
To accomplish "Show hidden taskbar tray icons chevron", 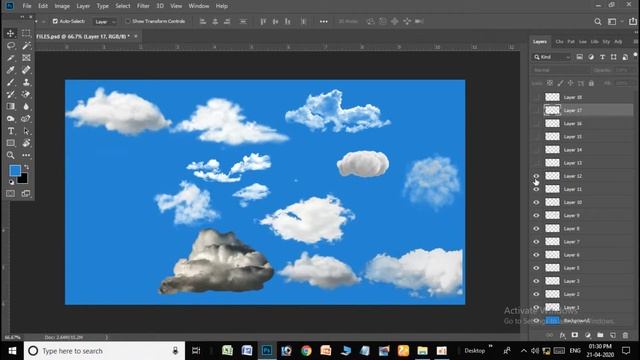I will click(524, 351).
